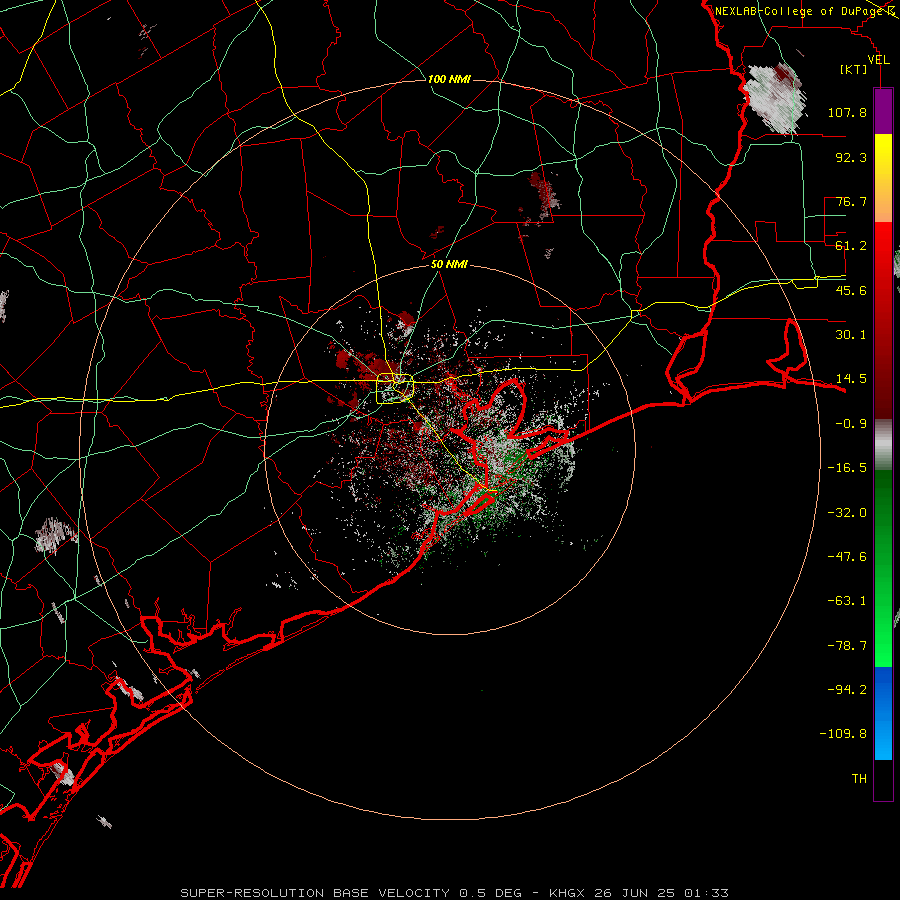900x900 pixels.
Task: Click the 30.1 velocity scale value
Action: tap(851, 335)
